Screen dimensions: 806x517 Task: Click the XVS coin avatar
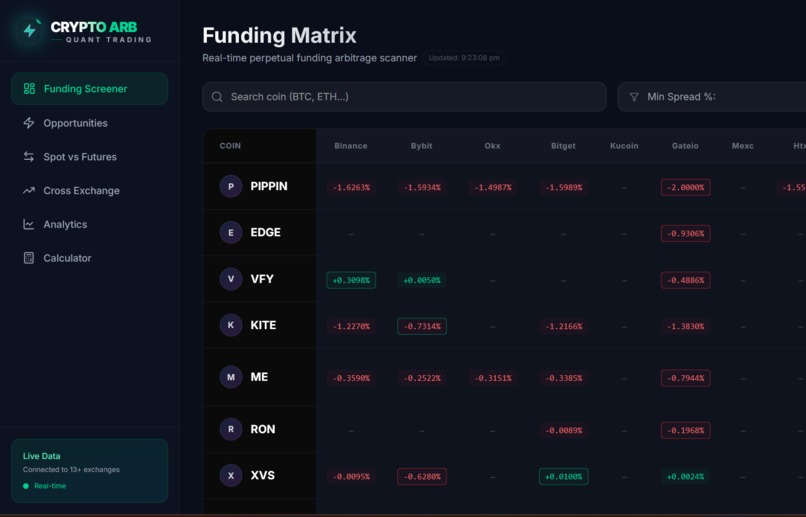coord(231,475)
